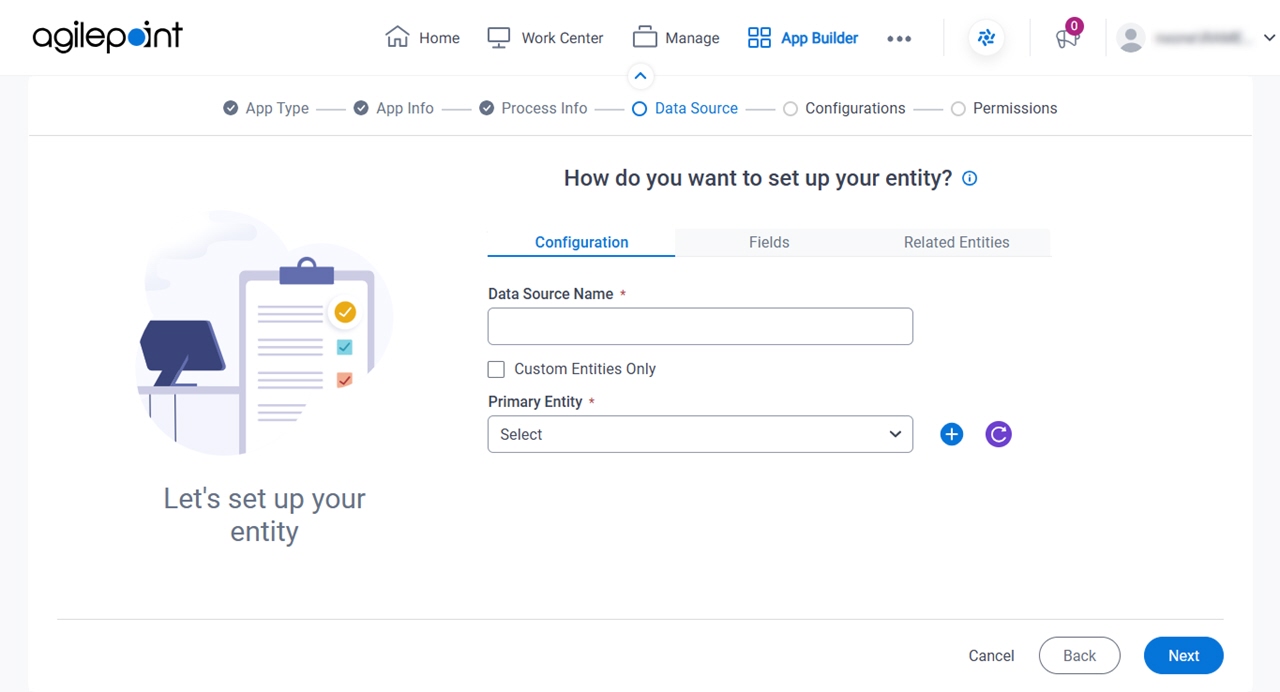The height and width of the screenshot is (692, 1280).
Task: Open the user account dropdown arrow
Action: click(1269, 38)
